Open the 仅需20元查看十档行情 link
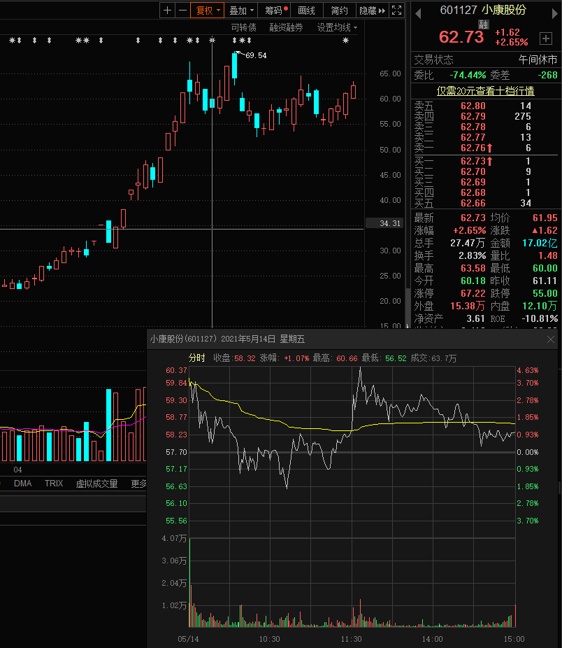Screen dimensions: 562x648 click(x=486, y=91)
